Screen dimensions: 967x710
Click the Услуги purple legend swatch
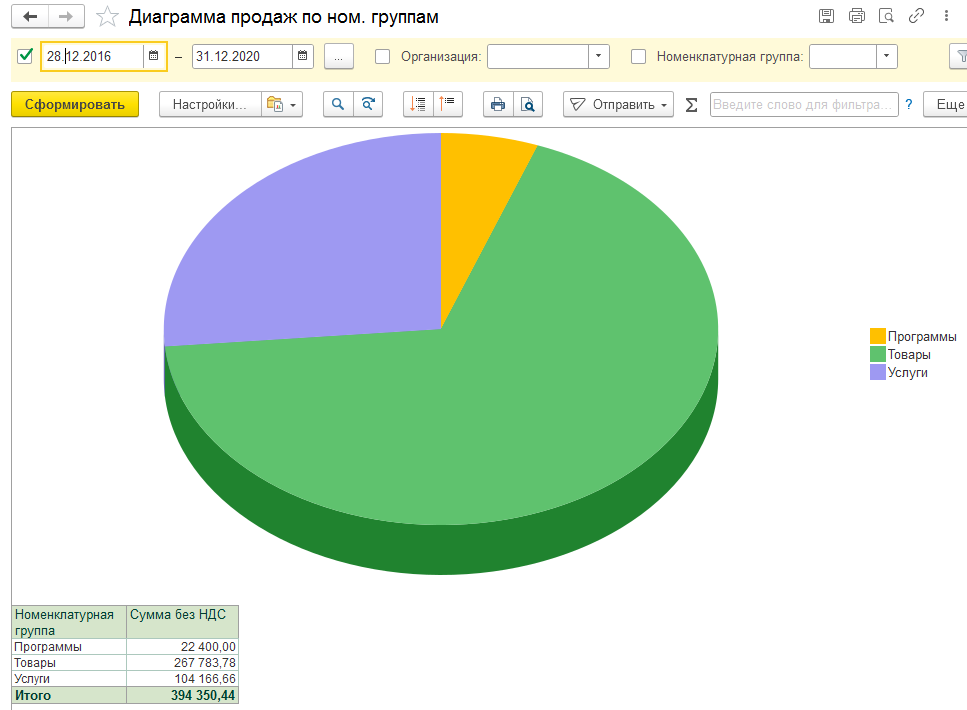pyautogui.click(x=878, y=372)
